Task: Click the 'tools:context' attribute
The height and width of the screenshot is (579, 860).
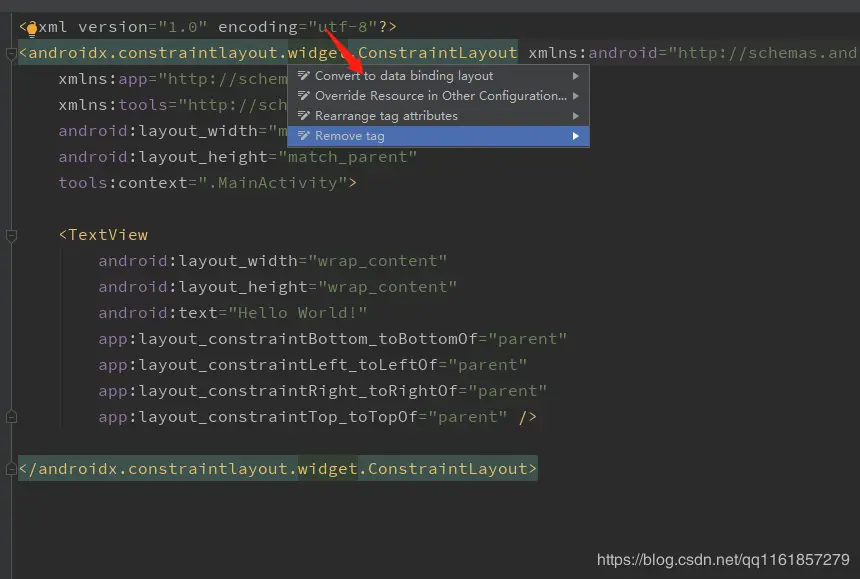Action: click(x=123, y=183)
